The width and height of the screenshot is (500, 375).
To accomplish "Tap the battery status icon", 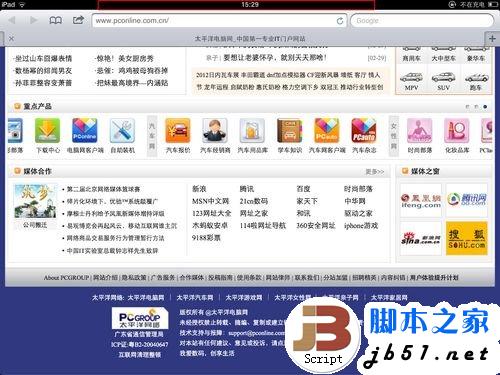I will [493, 4].
